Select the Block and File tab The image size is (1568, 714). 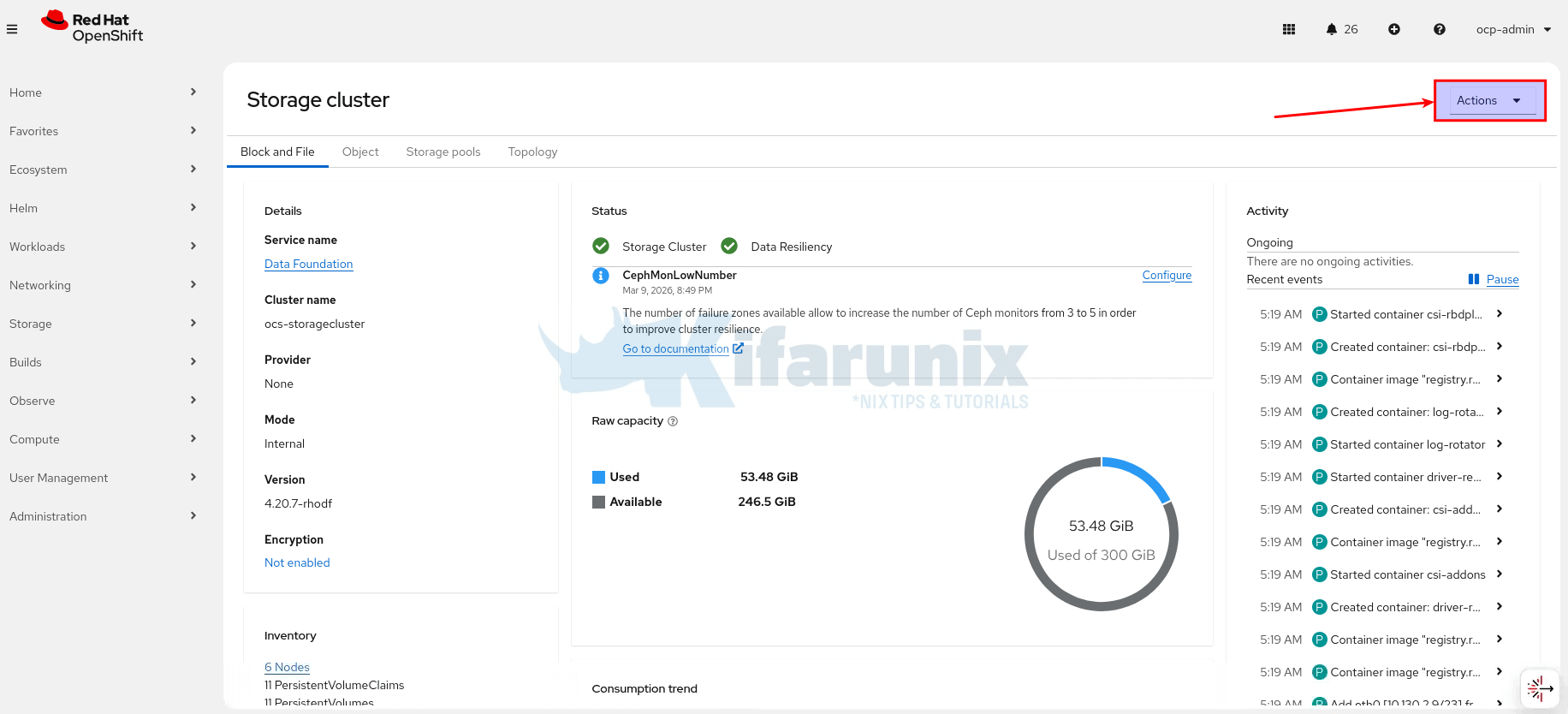(277, 152)
